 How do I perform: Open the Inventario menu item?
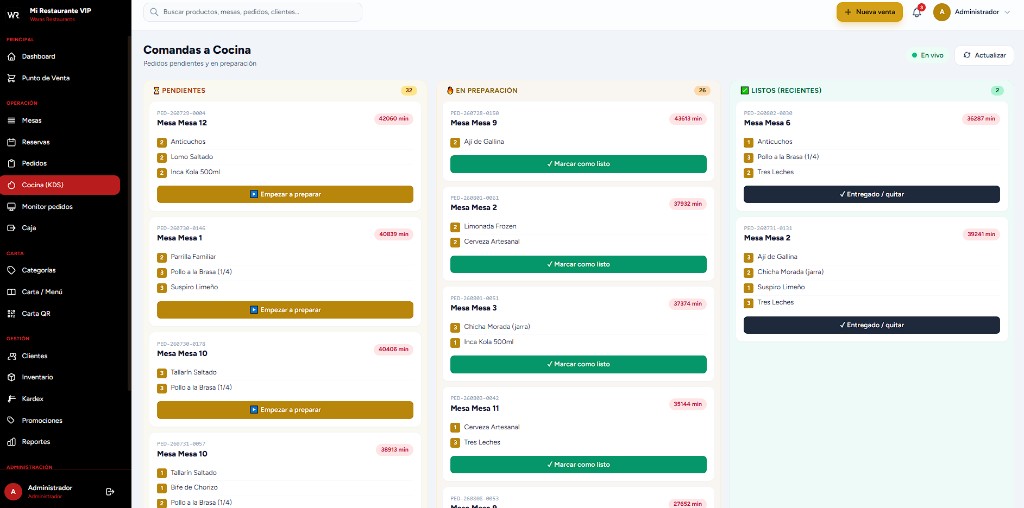pyautogui.click(x=60, y=377)
